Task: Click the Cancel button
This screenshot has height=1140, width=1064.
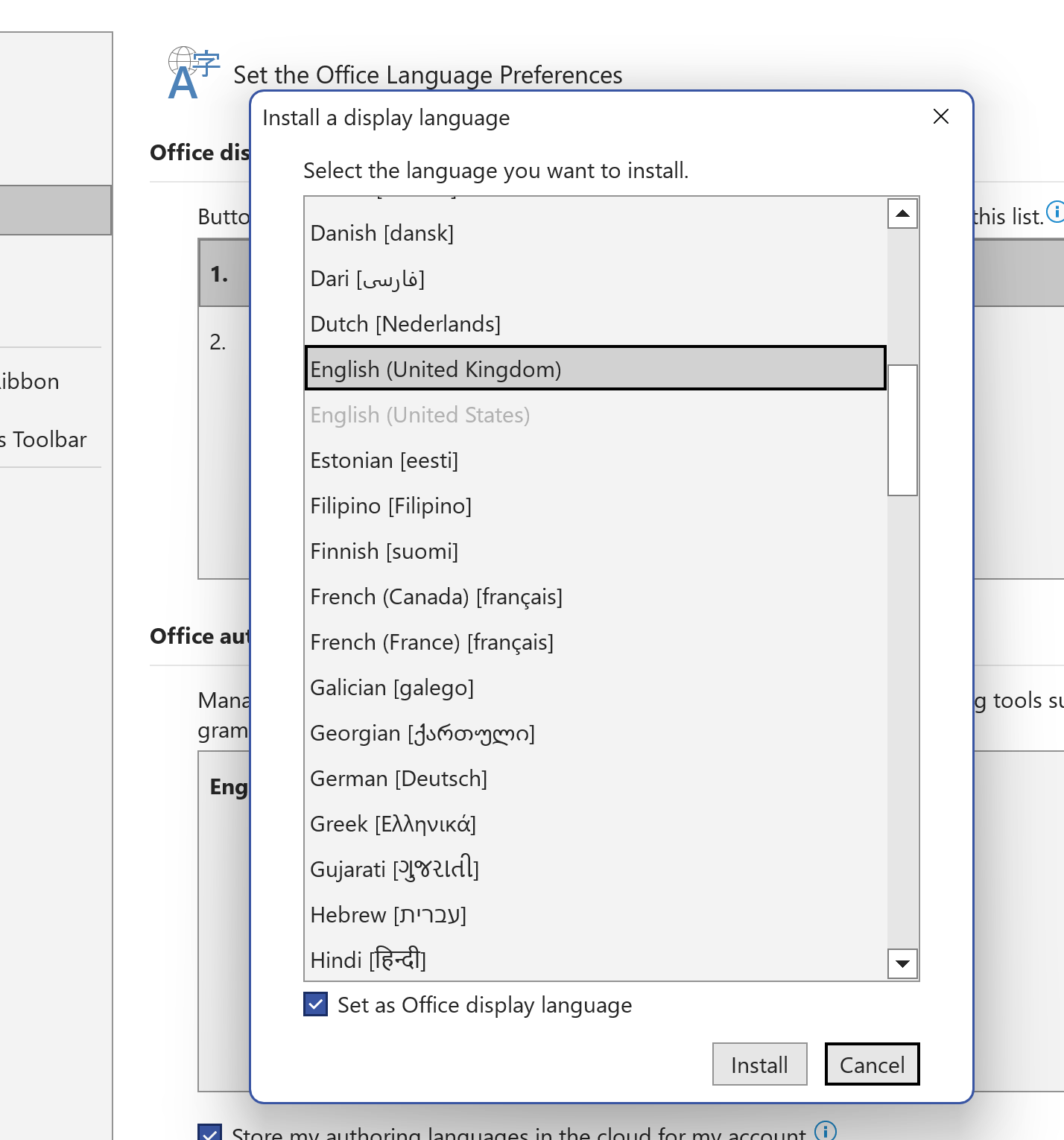Action: [872, 1064]
